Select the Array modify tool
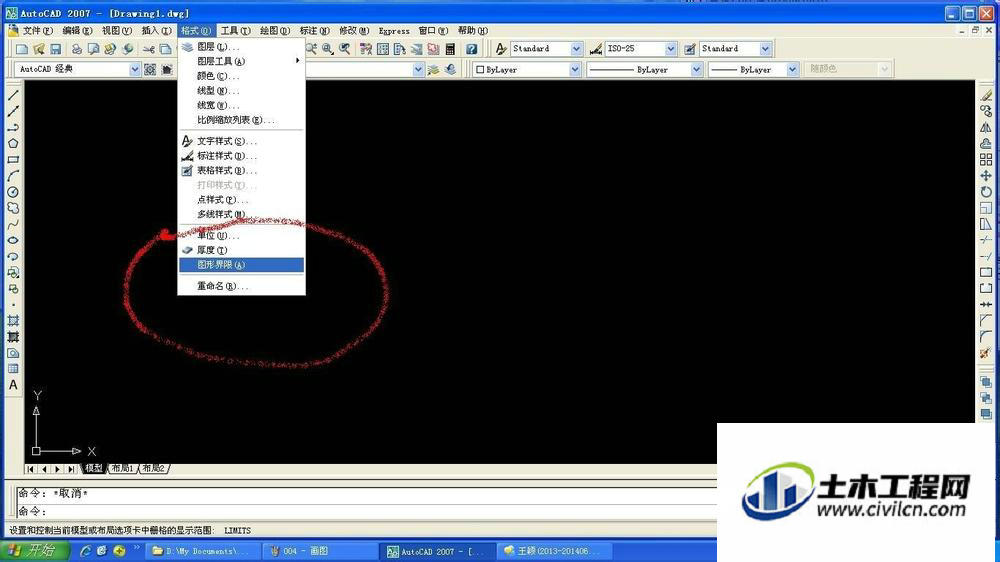 click(986, 159)
